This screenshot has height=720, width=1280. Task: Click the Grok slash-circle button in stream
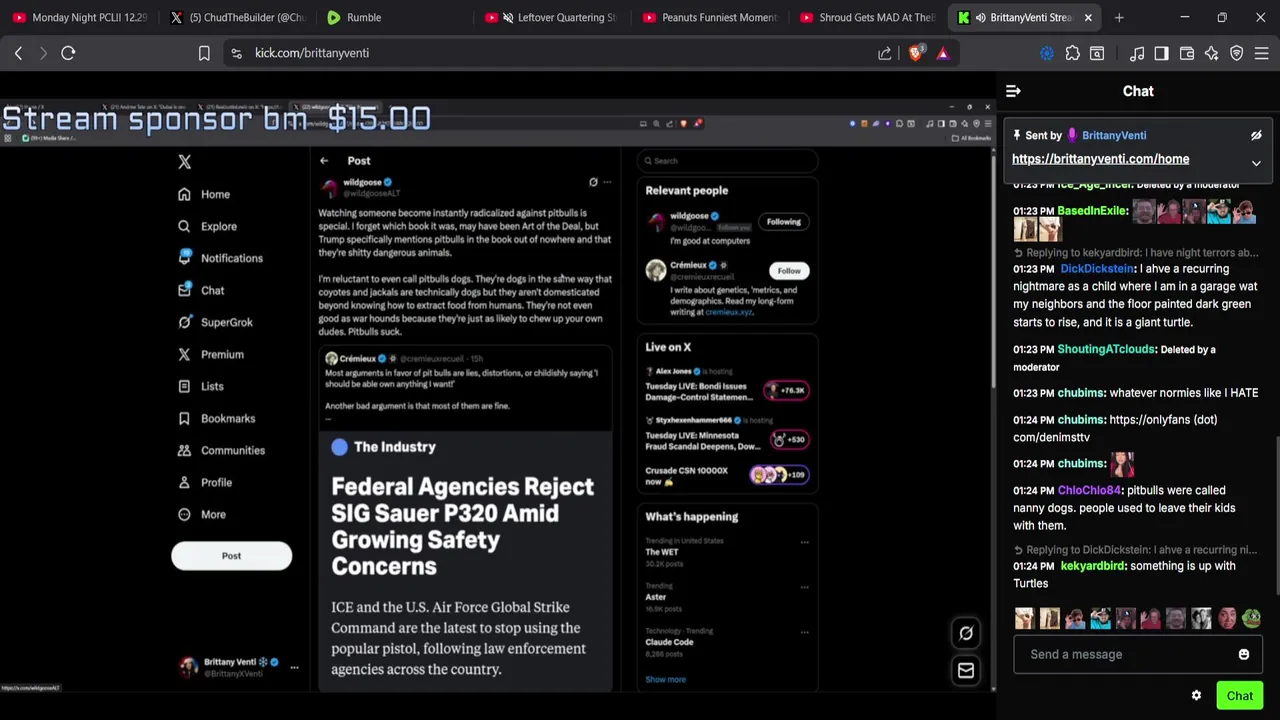coord(966,632)
